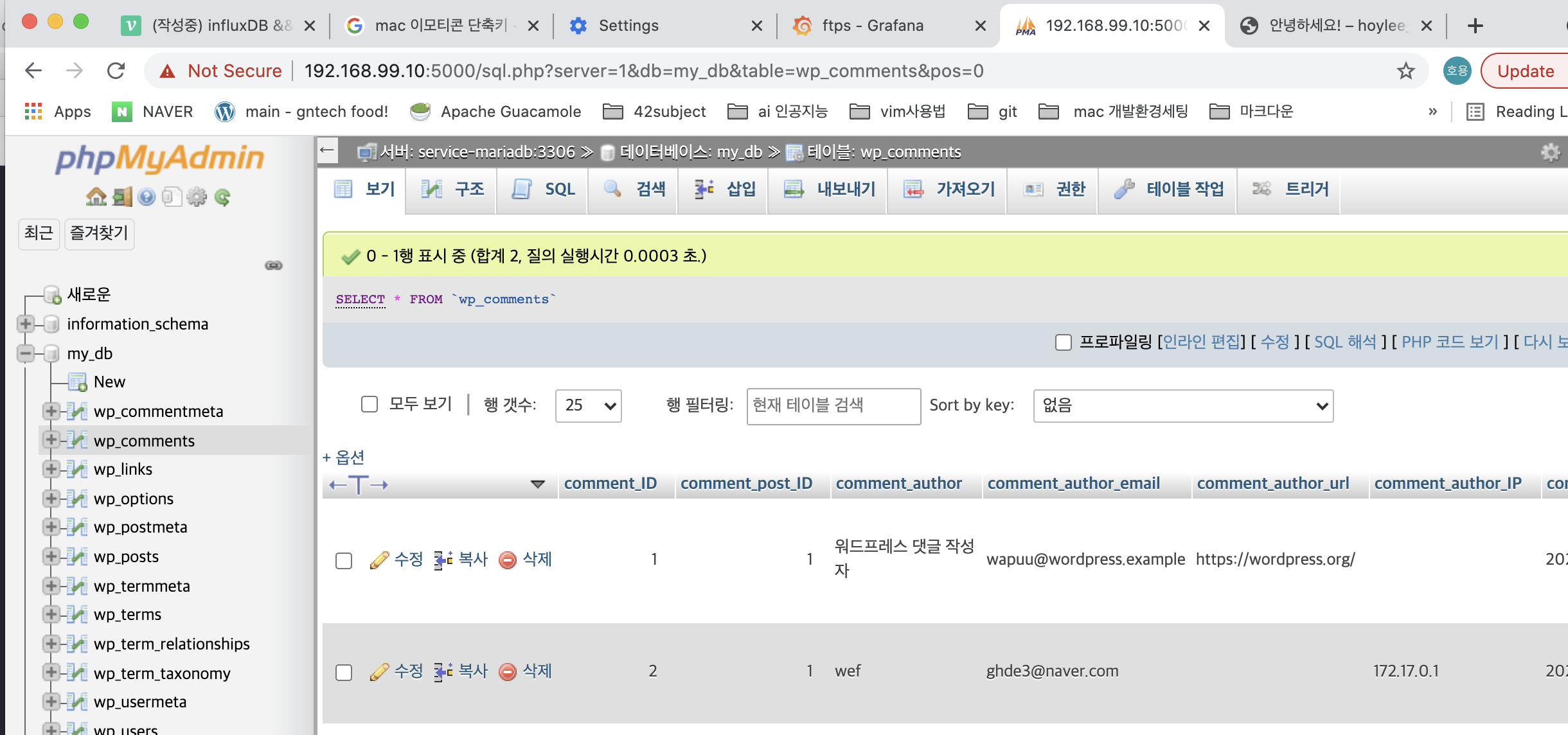The width and height of the screenshot is (1568, 735).
Task: Open navigation panel settings gear icon
Action: tap(197, 197)
